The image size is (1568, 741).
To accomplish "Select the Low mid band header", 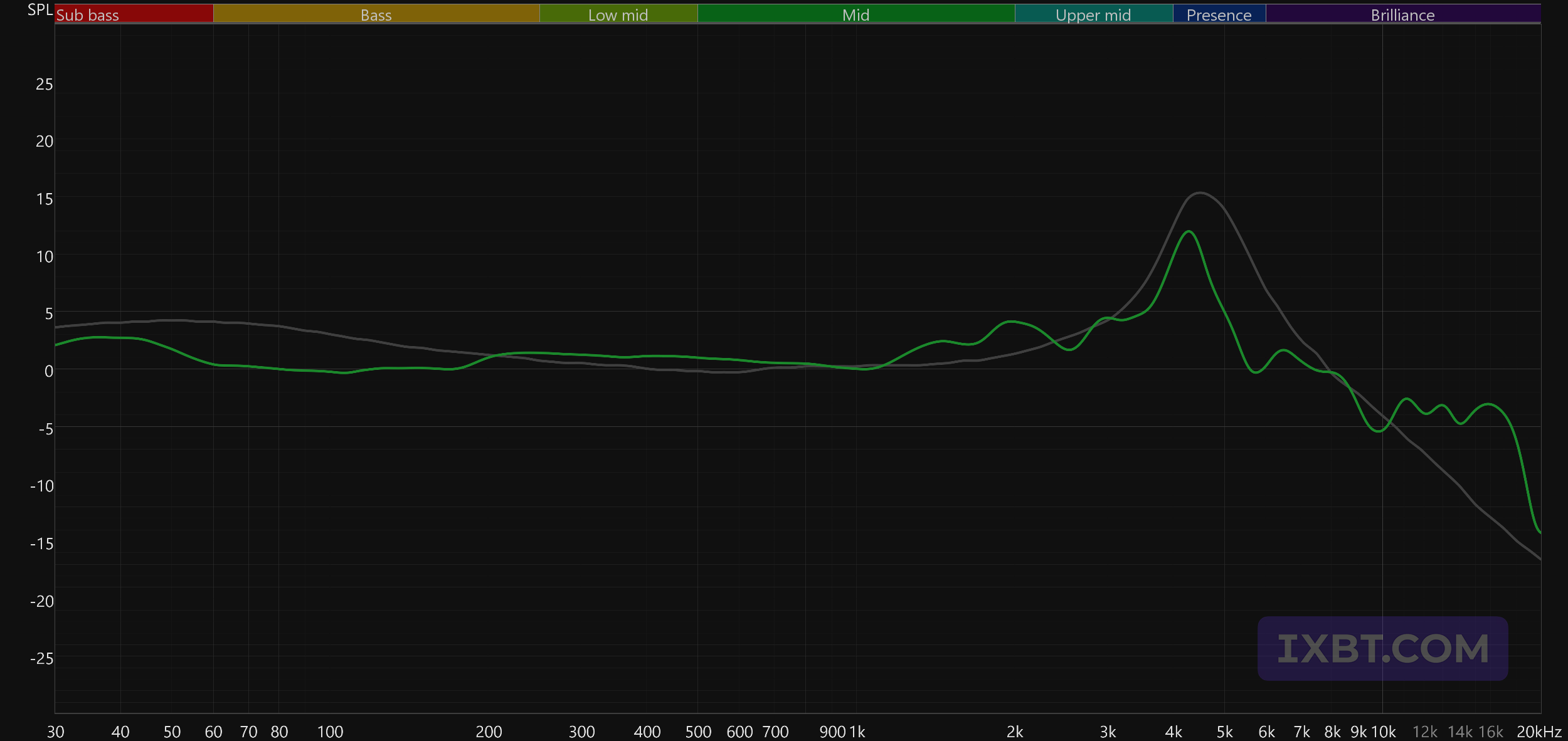I will [x=618, y=14].
